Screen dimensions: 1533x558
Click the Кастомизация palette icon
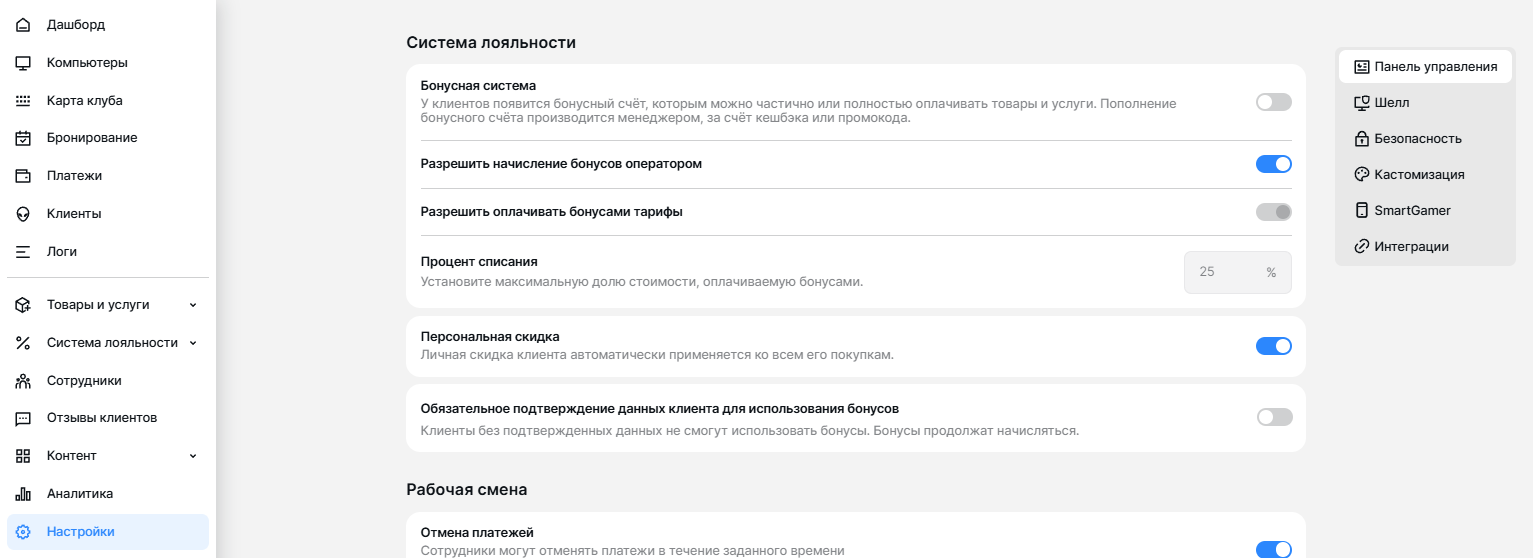tap(1361, 174)
